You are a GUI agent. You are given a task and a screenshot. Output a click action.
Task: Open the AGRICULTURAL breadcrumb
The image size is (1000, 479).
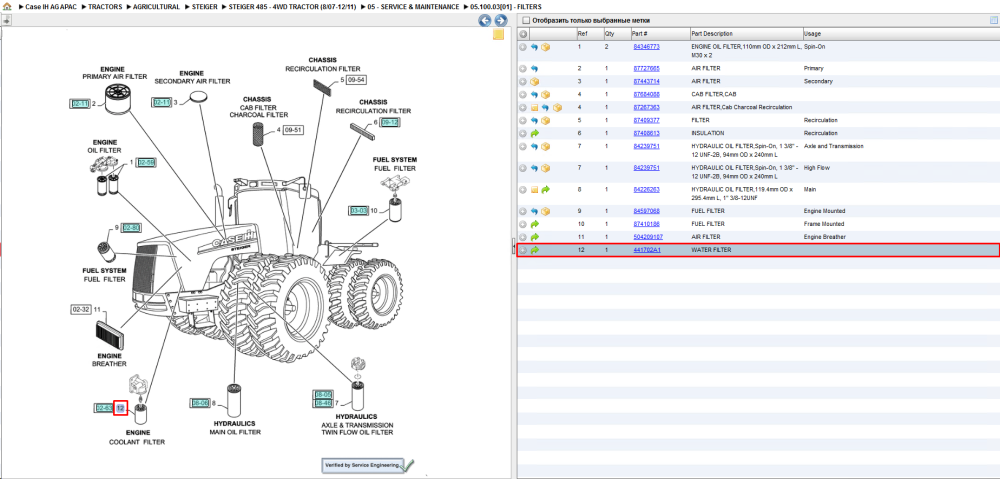click(x=156, y=6)
